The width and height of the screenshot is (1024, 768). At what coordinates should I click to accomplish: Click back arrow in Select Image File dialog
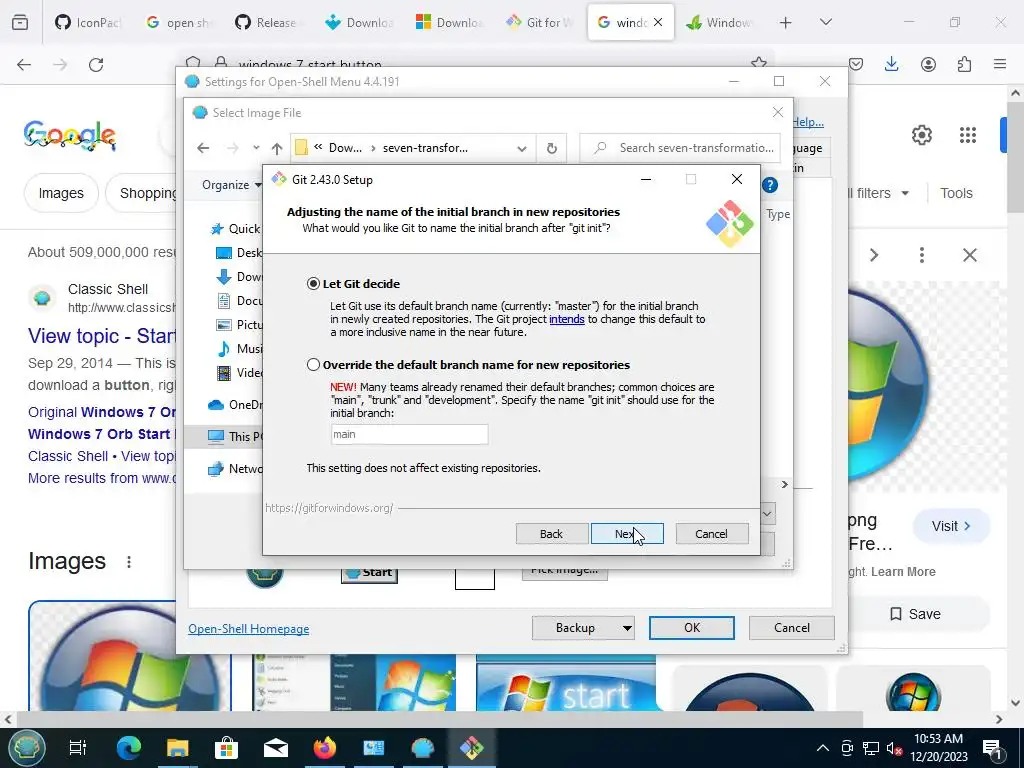203,148
